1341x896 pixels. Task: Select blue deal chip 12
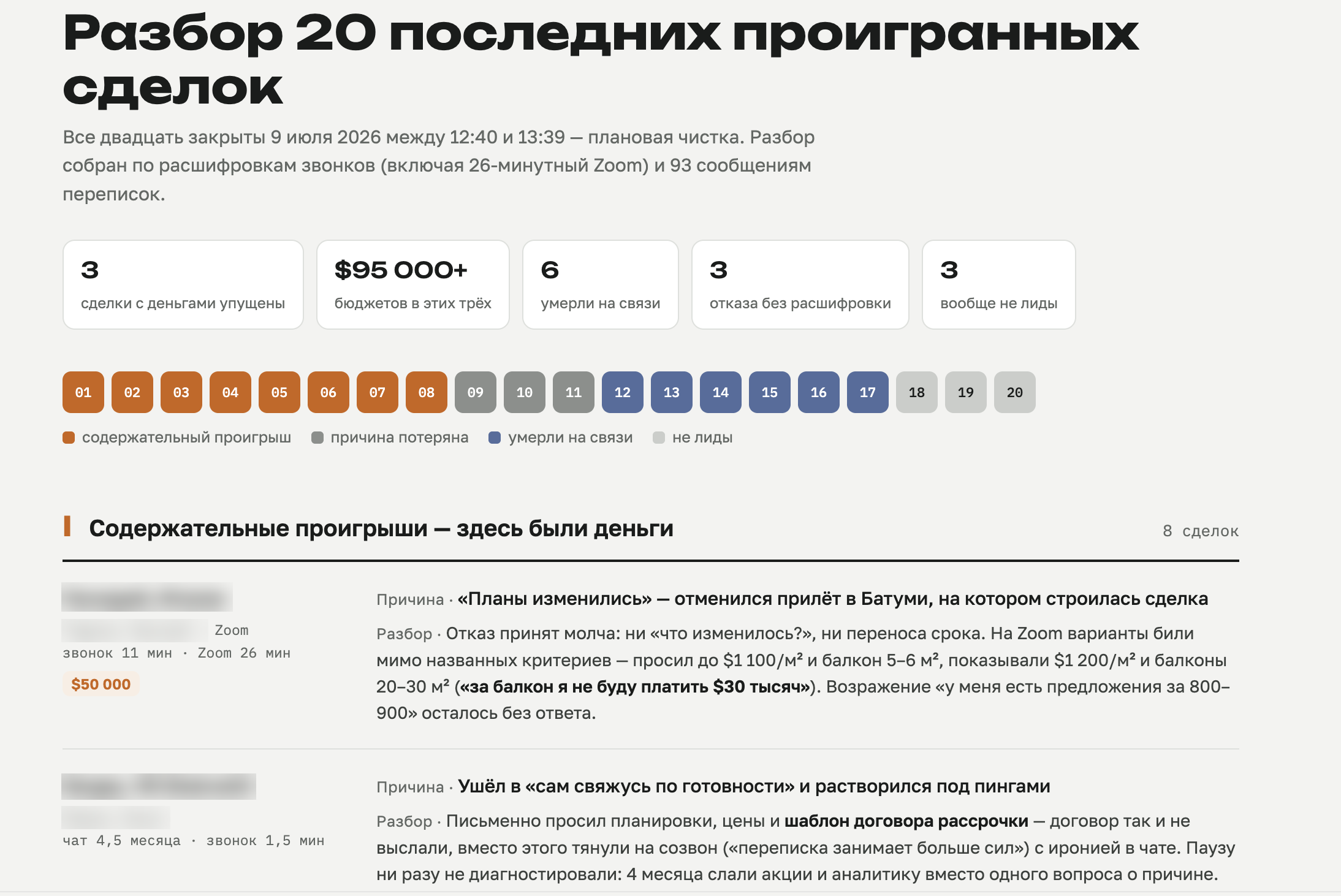(x=623, y=392)
